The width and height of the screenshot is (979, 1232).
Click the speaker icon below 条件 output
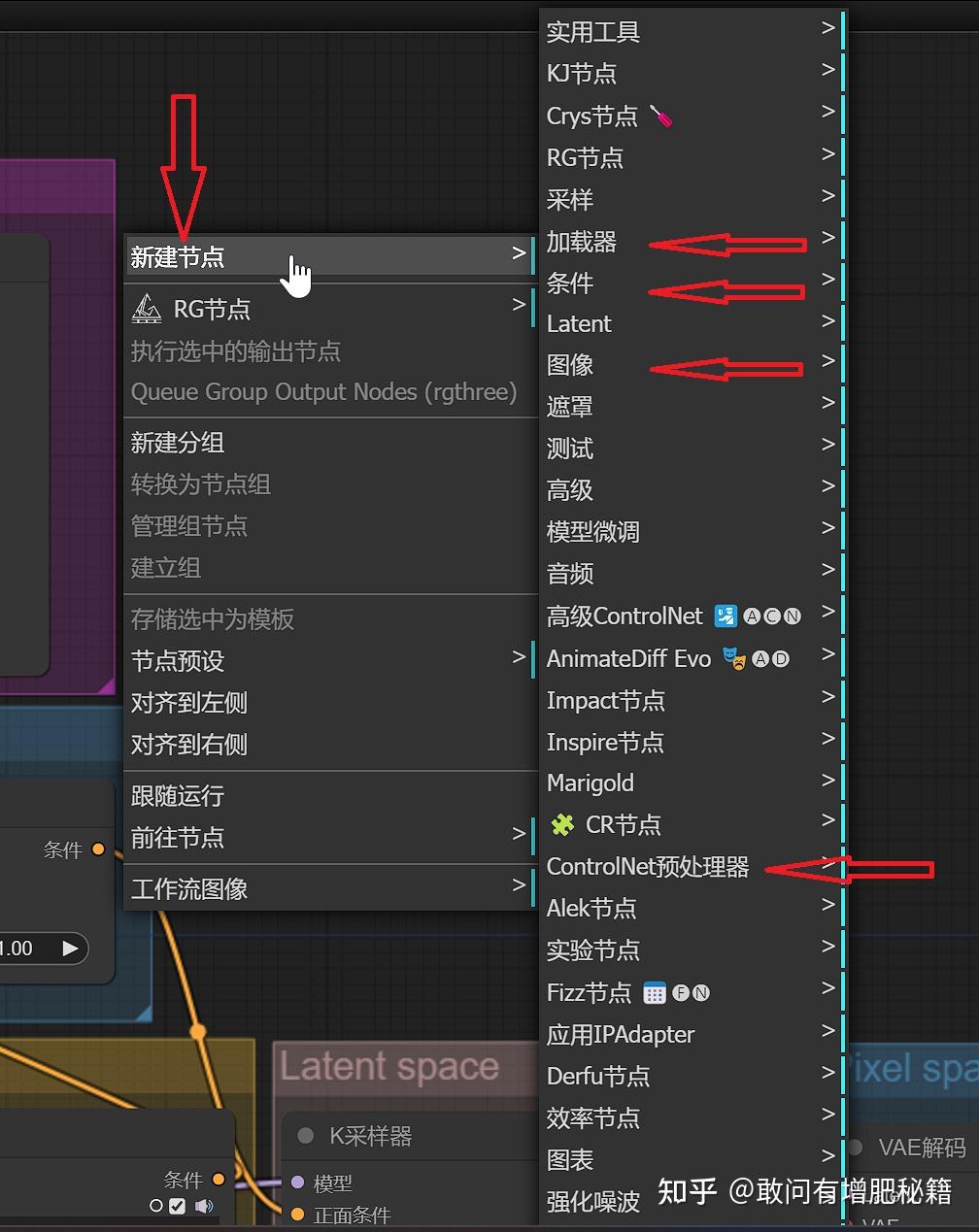point(204,1206)
